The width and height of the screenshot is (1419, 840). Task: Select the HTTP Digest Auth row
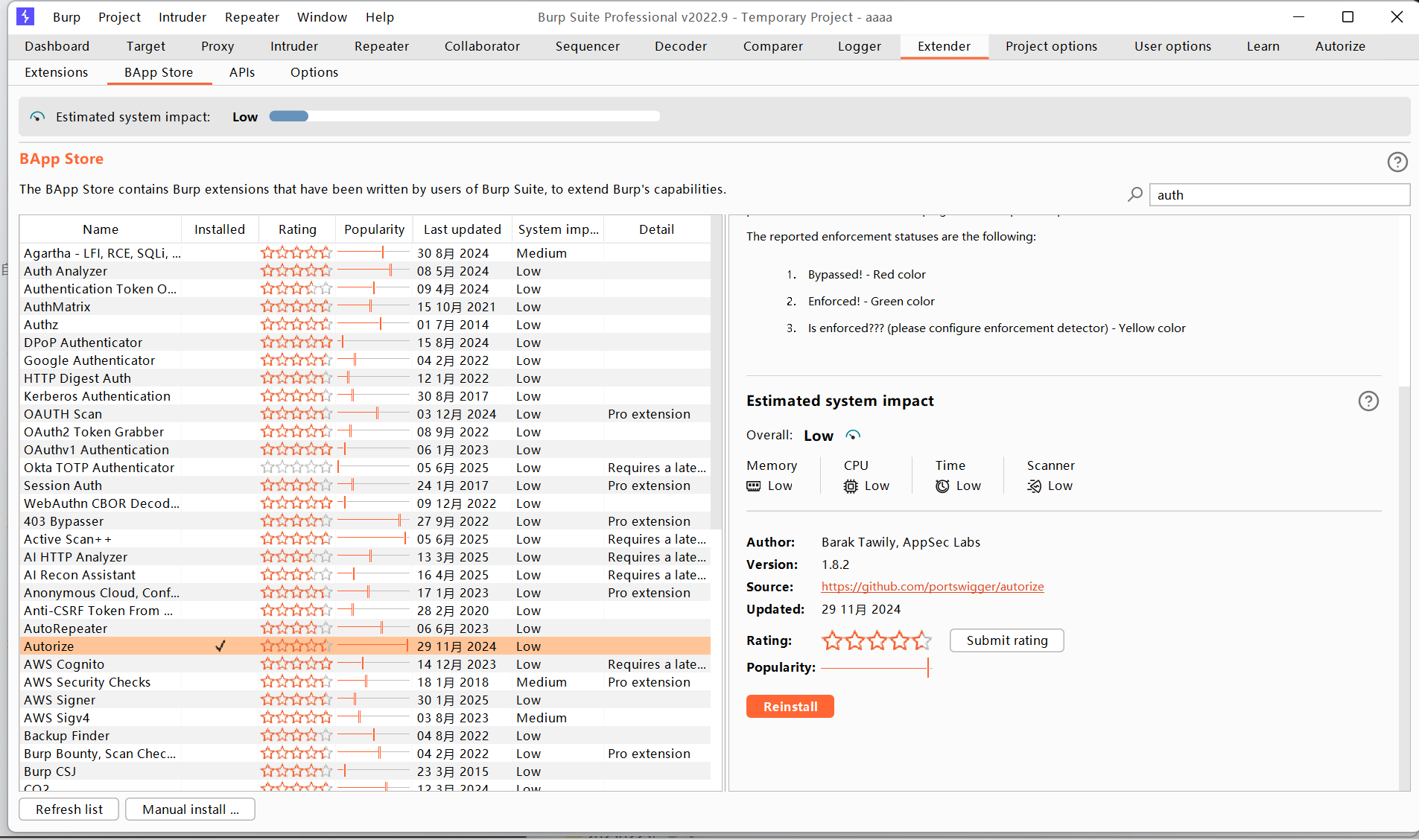[x=365, y=378]
